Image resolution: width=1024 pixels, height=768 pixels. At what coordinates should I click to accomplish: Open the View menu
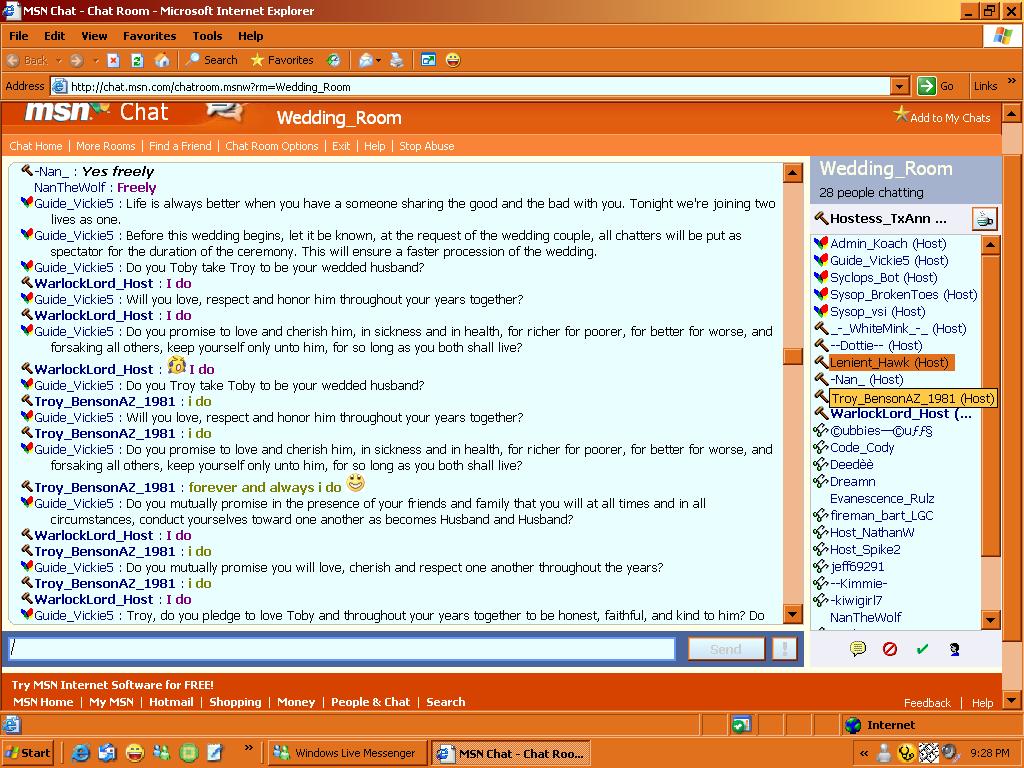[94, 36]
